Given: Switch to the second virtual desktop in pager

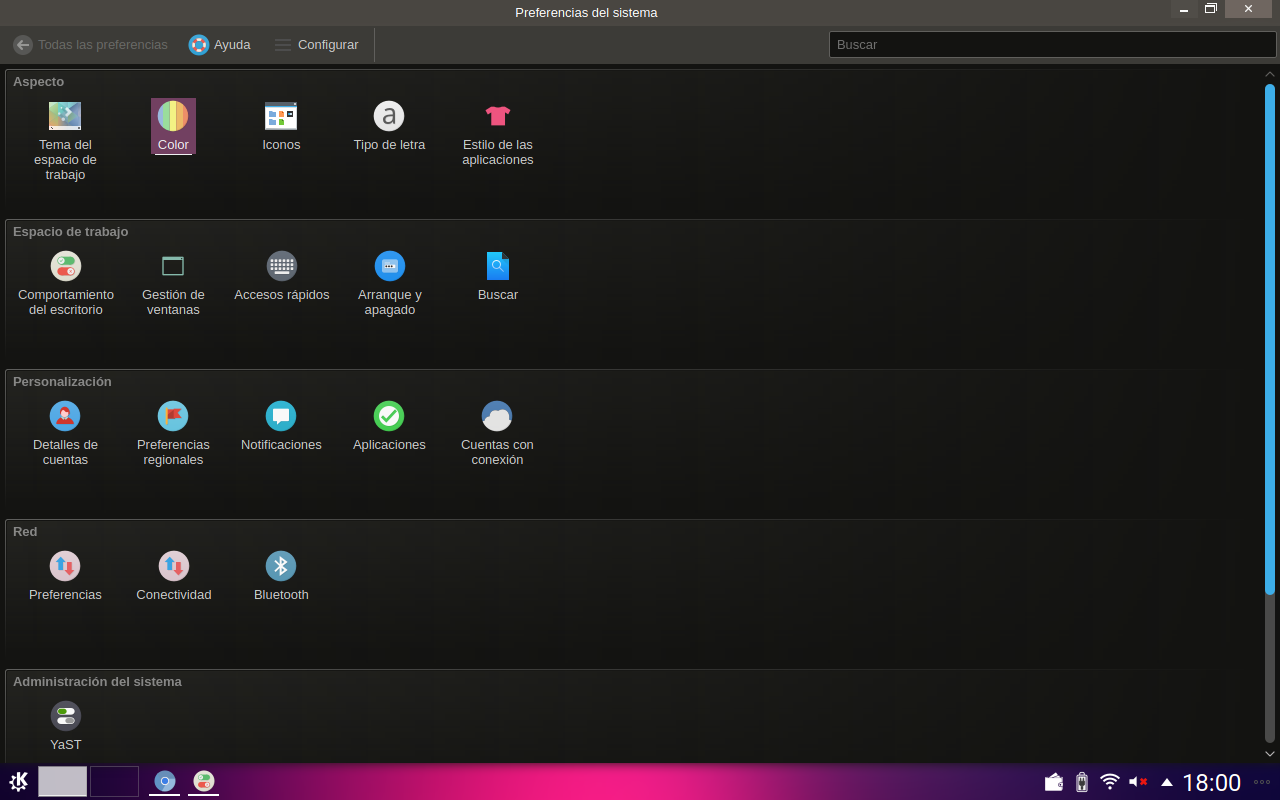Looking at the screenshot, I should coord(114,781).
